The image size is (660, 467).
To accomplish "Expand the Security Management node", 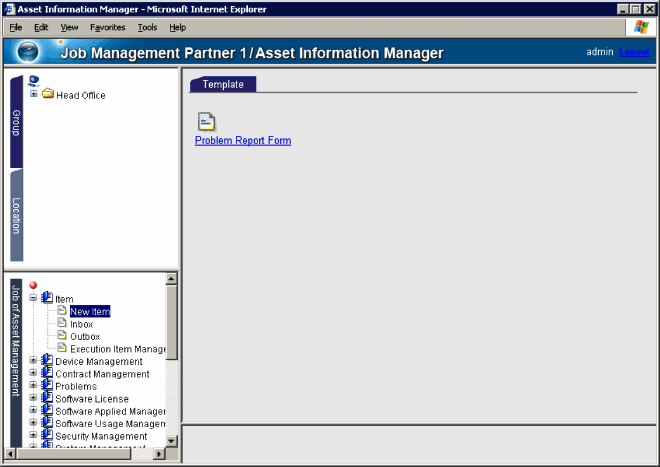I will click(x=33, y=435).
